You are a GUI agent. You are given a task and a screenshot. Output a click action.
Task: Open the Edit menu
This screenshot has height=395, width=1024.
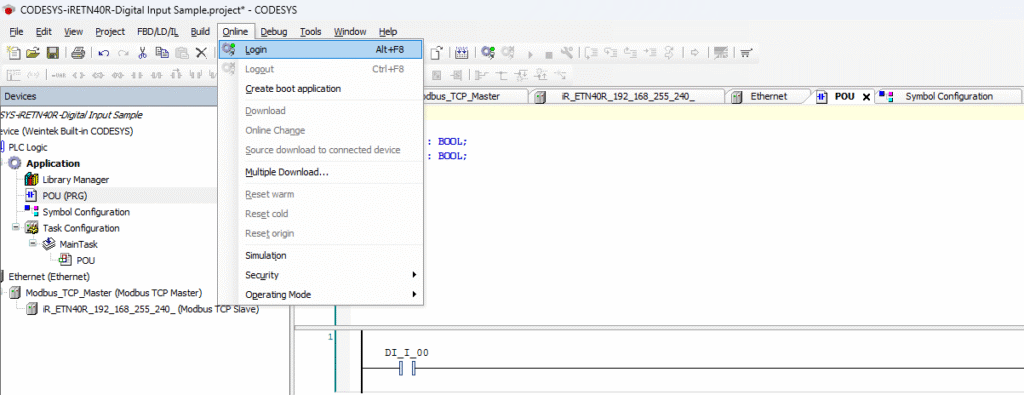[44, 31]
